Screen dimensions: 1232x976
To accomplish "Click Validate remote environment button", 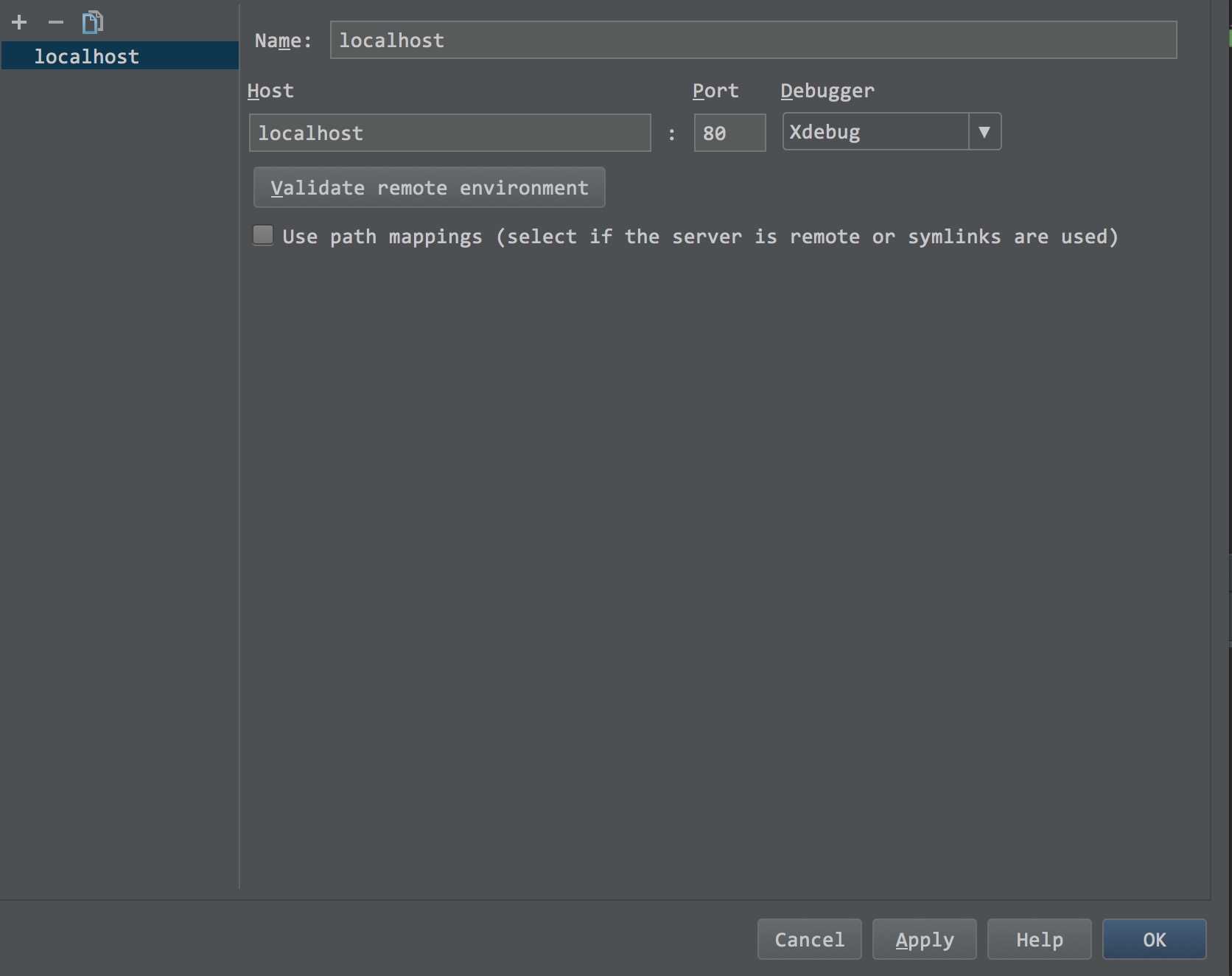I will 430,187.
